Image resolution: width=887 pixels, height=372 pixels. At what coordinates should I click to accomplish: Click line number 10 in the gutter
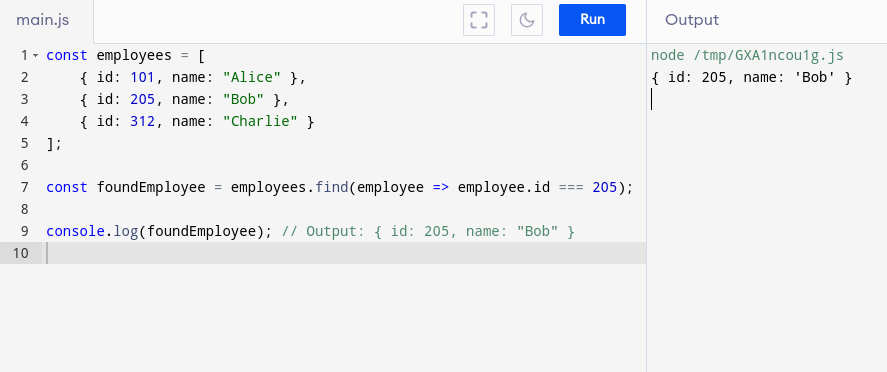[x=20, y=253]
